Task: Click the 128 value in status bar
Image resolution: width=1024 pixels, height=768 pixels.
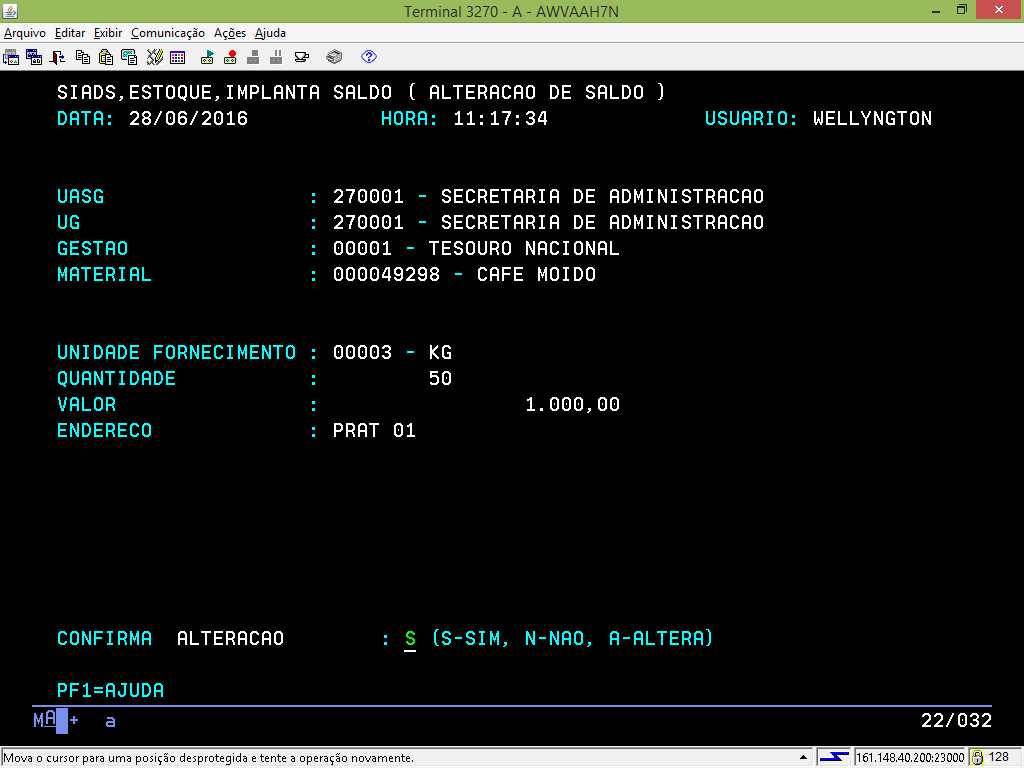Action: [999, 758]
